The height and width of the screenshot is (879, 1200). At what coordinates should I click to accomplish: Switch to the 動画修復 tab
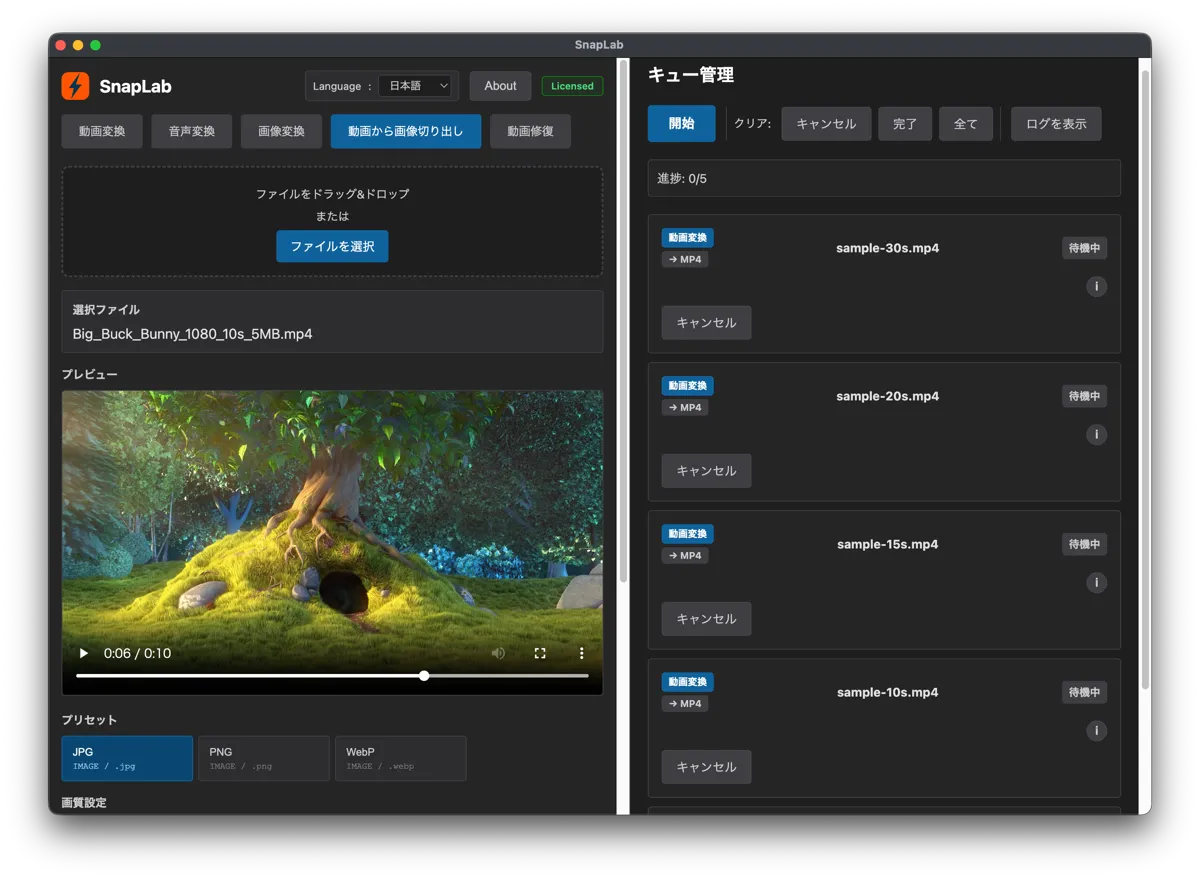click(530, 131)
